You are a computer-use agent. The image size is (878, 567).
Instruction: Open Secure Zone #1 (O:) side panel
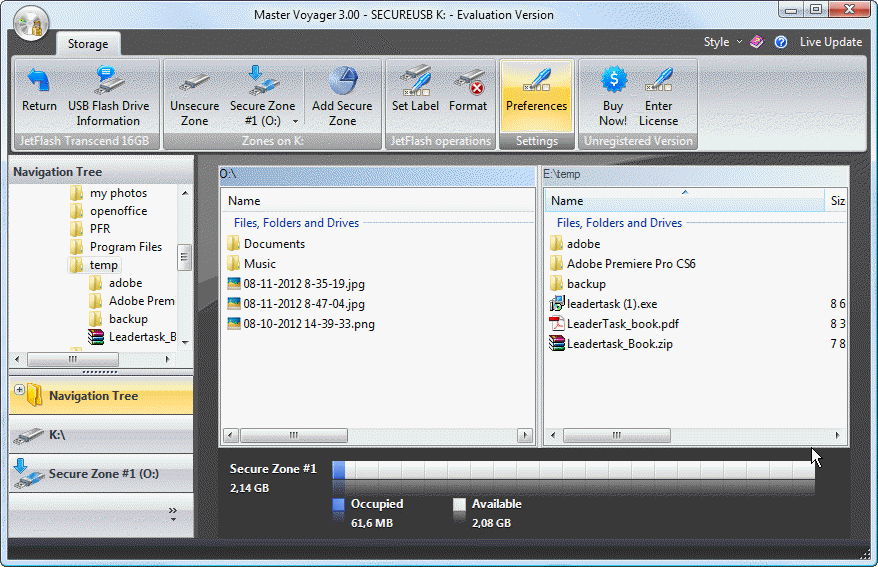coord(101,474)
